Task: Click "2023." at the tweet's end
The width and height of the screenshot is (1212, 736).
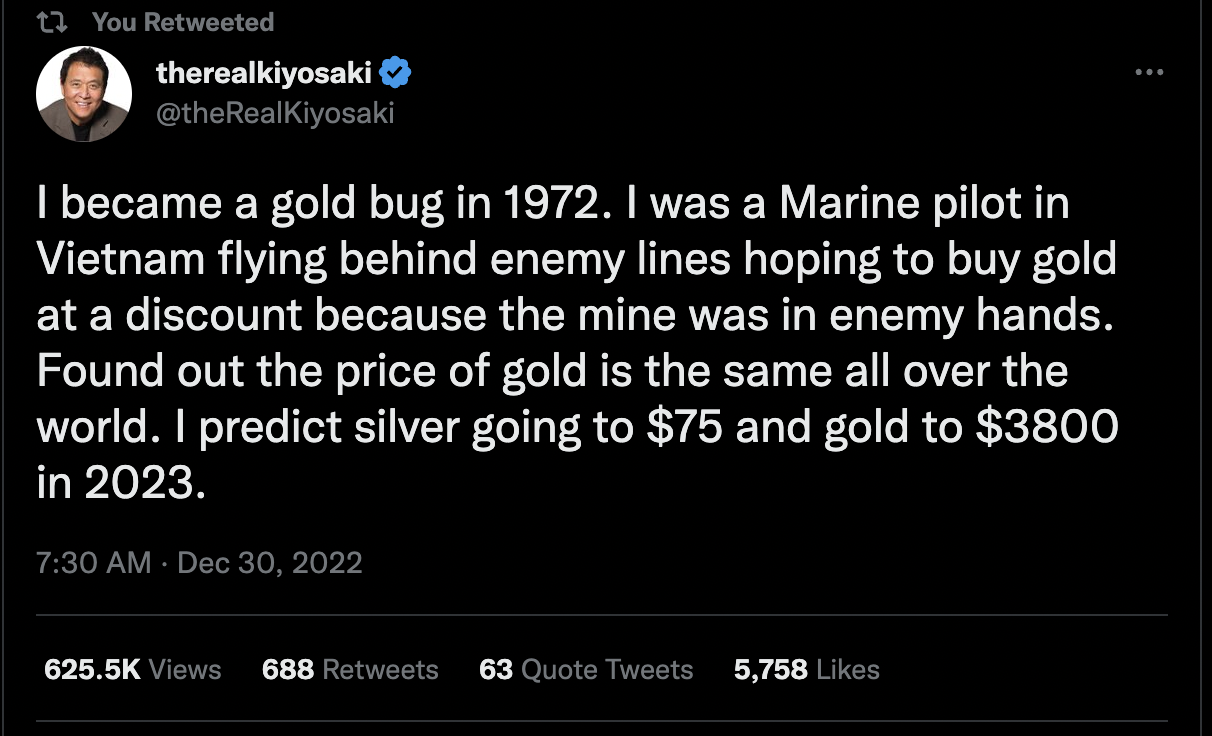Action: [142, 484]
